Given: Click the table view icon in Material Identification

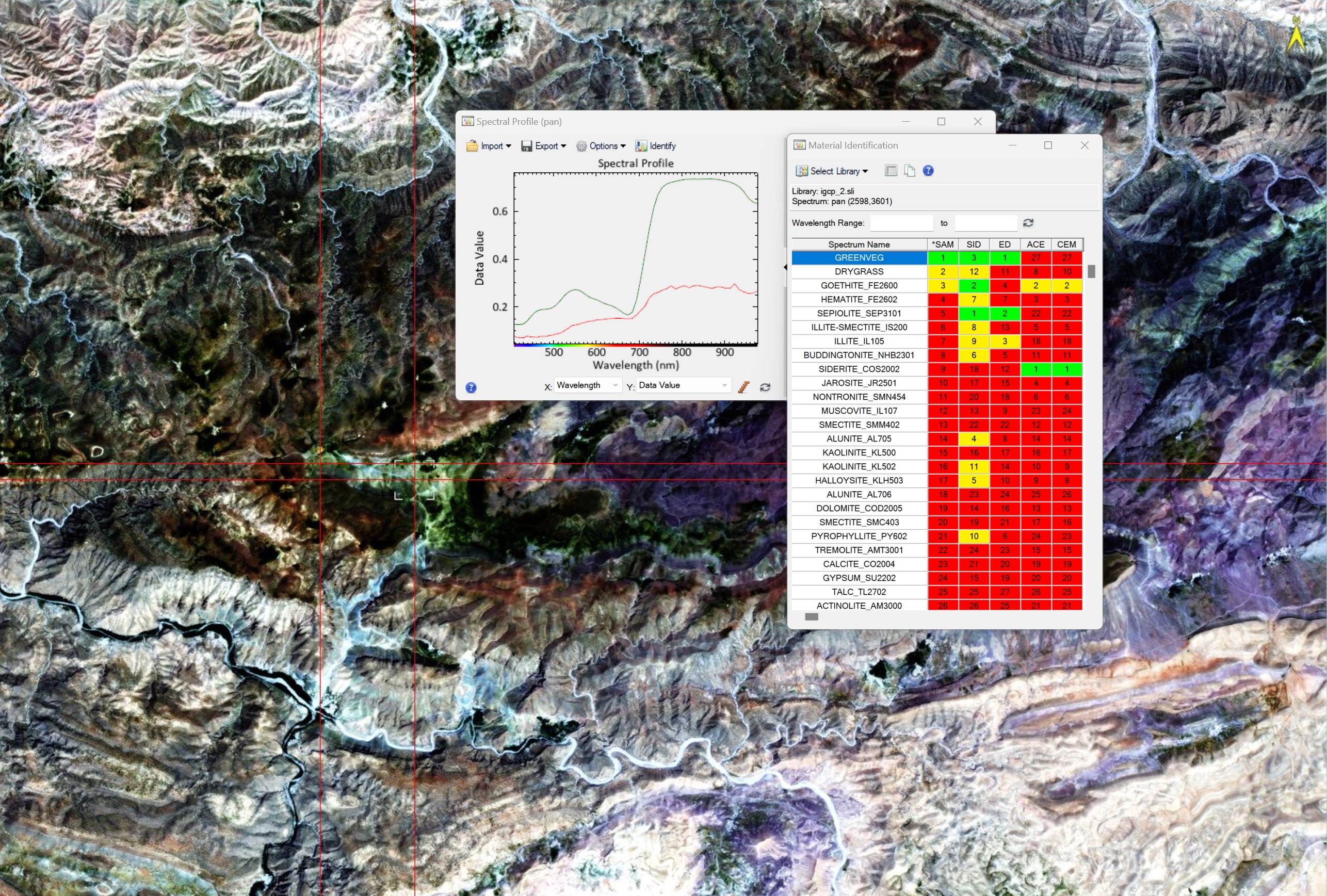Looking at the screenshot, I should click(x=891, y=171).
